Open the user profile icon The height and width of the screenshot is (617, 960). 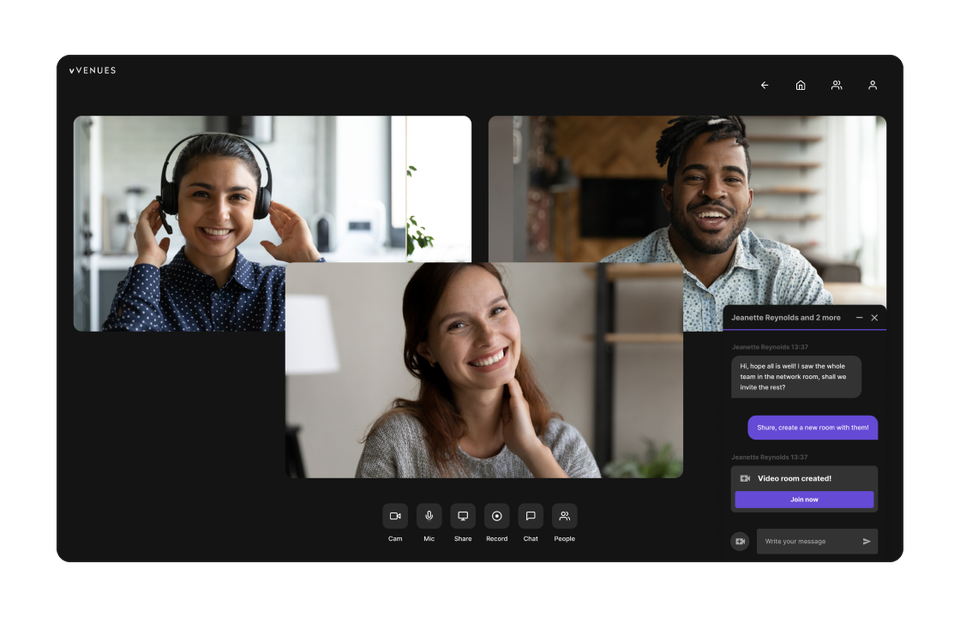872,85
